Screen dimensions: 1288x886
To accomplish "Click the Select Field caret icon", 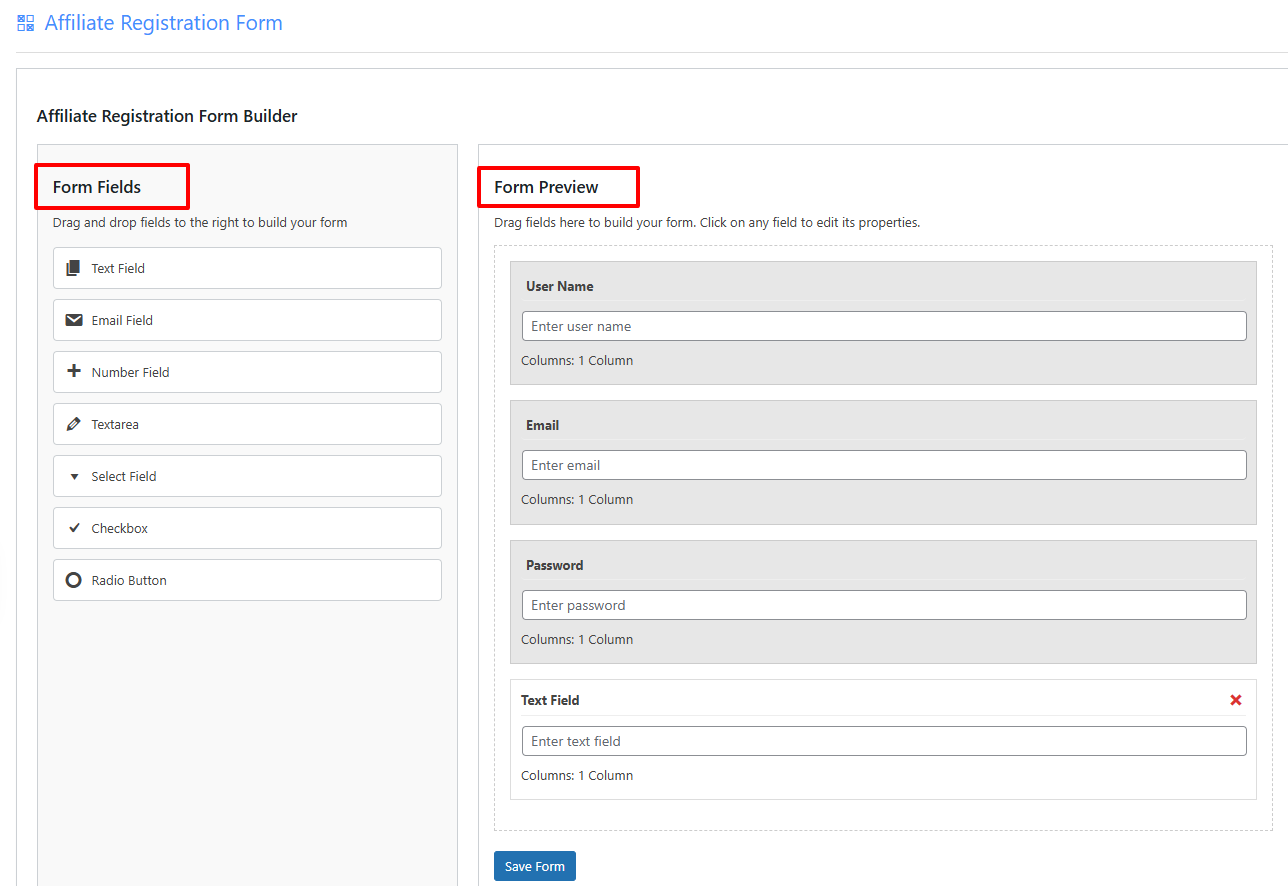I will (73, 477).
